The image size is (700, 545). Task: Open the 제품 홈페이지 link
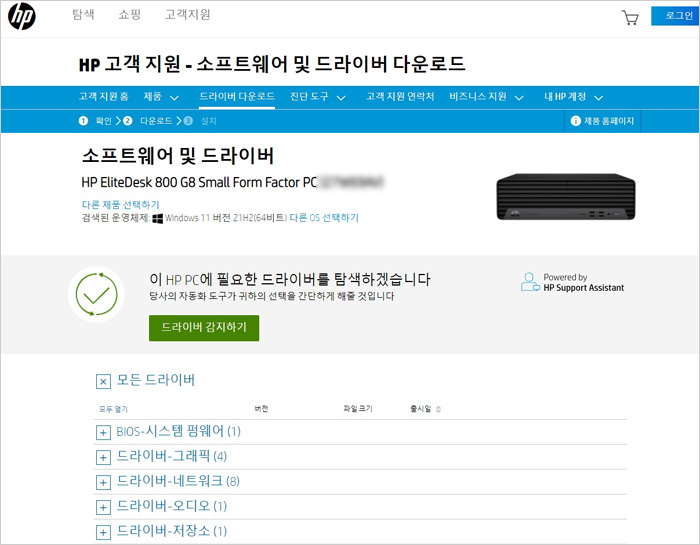(609, 121)
